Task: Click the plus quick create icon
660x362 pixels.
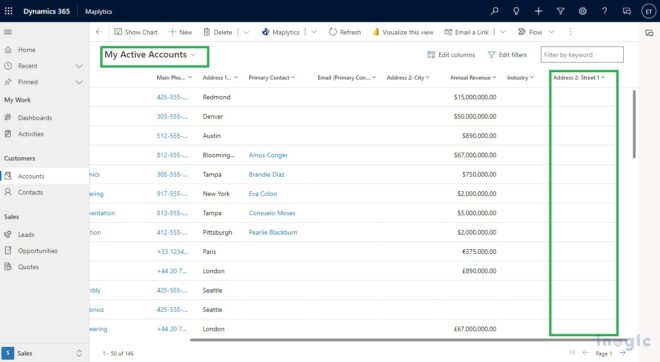Action: [538, 11]
